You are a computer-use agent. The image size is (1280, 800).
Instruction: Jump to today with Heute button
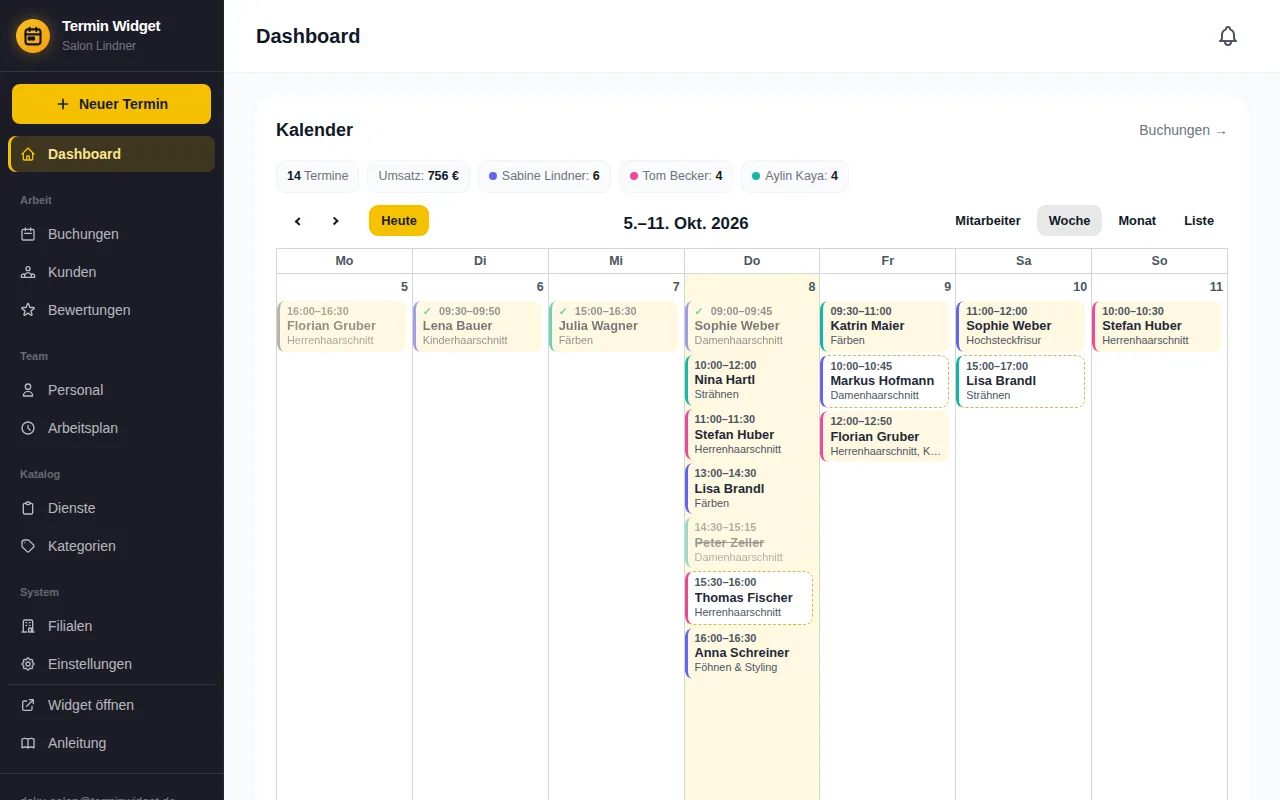[399, 221]
